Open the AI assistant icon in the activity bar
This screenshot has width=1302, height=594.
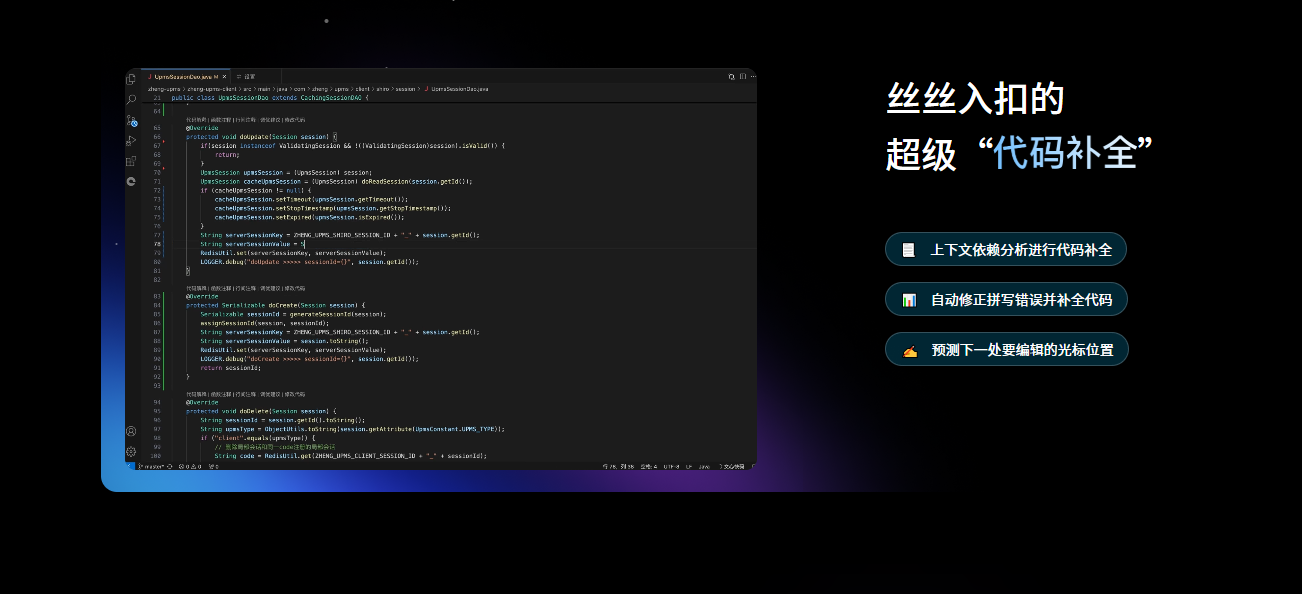coord(131,181)
